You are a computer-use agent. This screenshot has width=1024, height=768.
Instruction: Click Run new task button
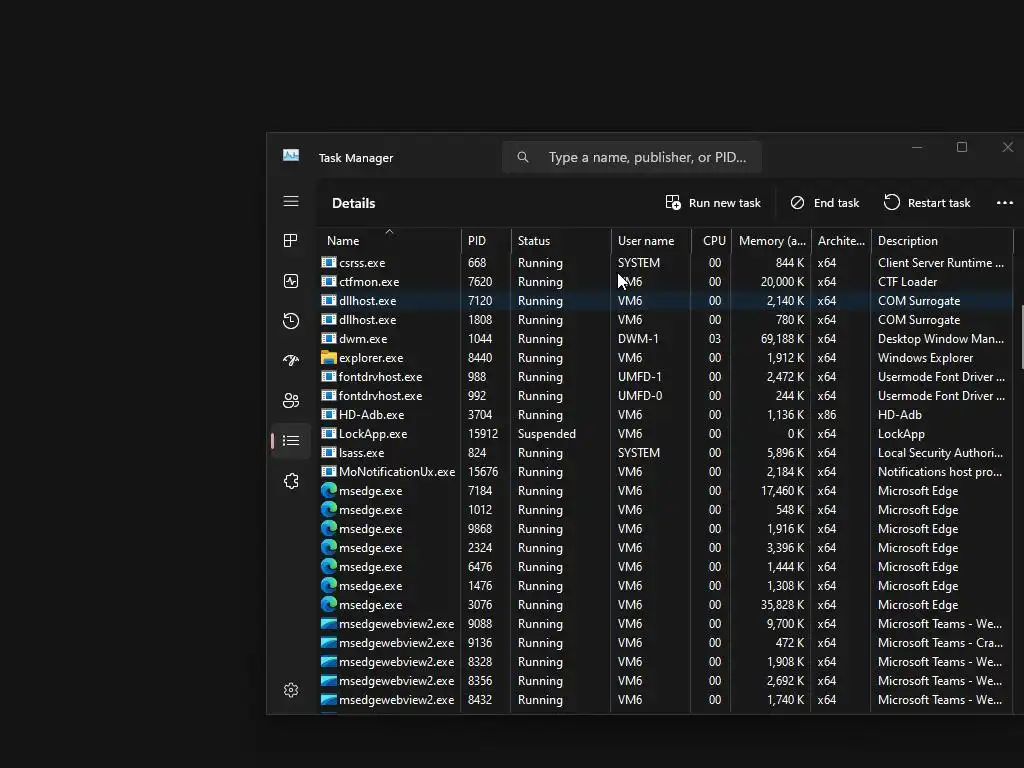click(712, 203)
